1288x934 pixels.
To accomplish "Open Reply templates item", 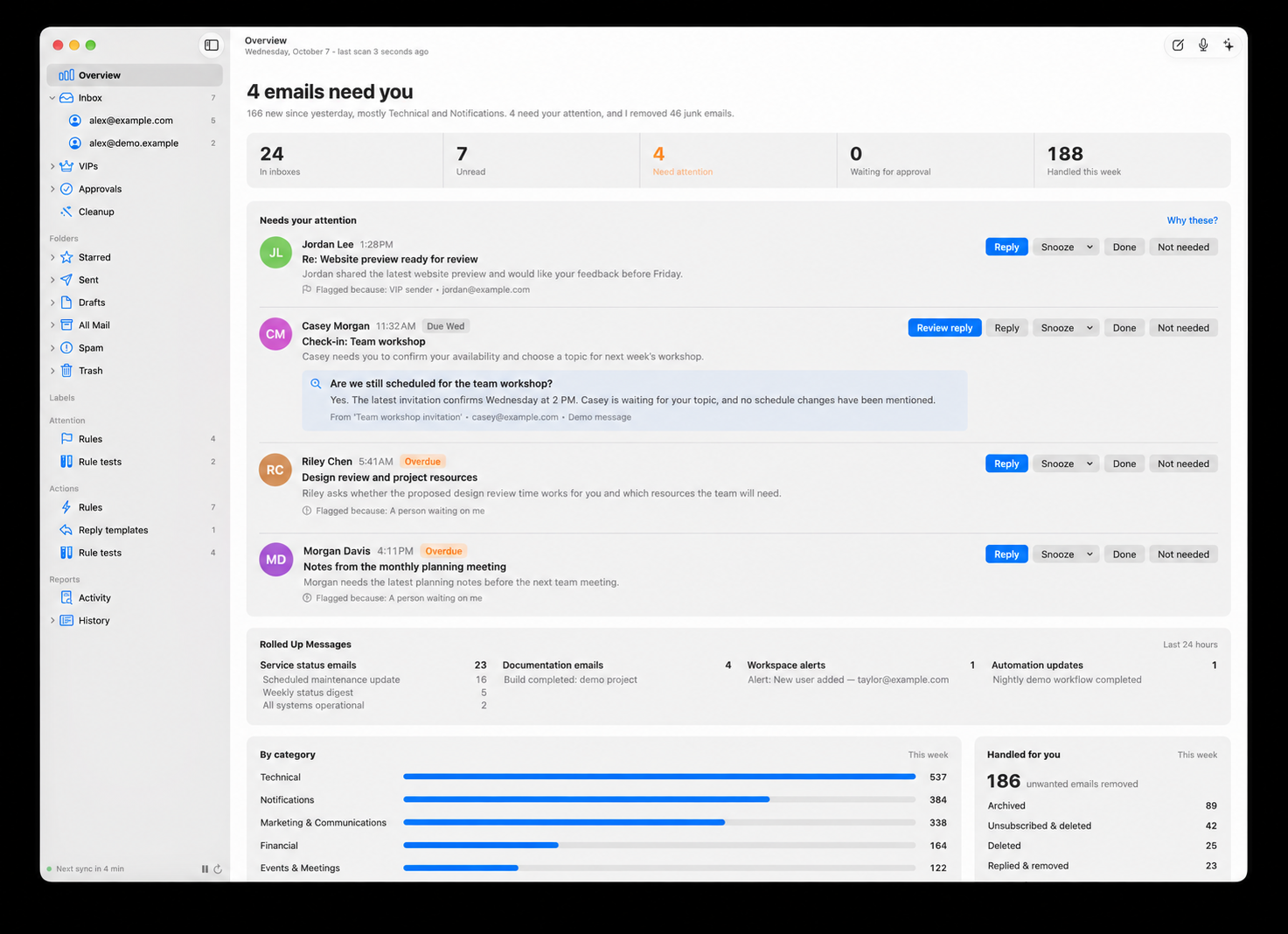I will (x=134, y=530).
